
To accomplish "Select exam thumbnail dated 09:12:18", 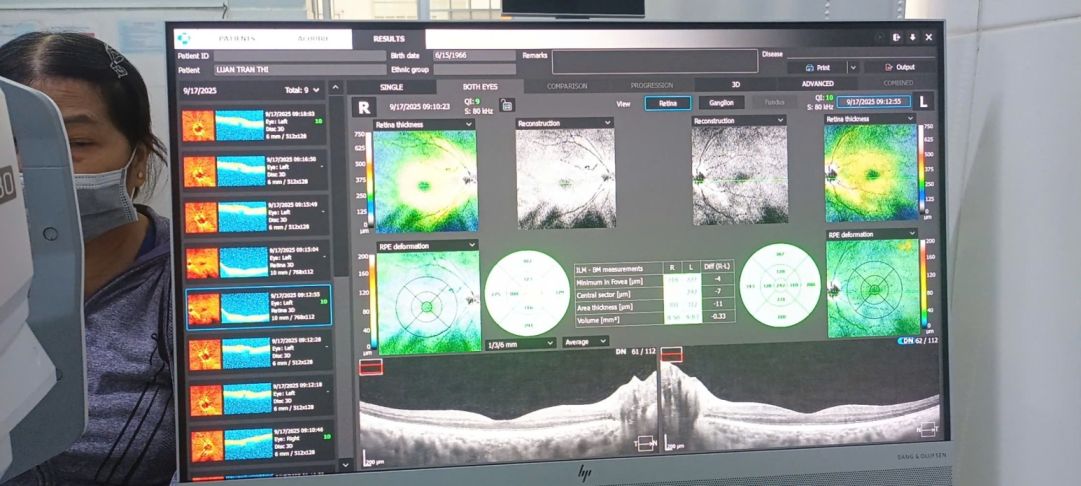I will pyautogui.click(x=263, y=398).
